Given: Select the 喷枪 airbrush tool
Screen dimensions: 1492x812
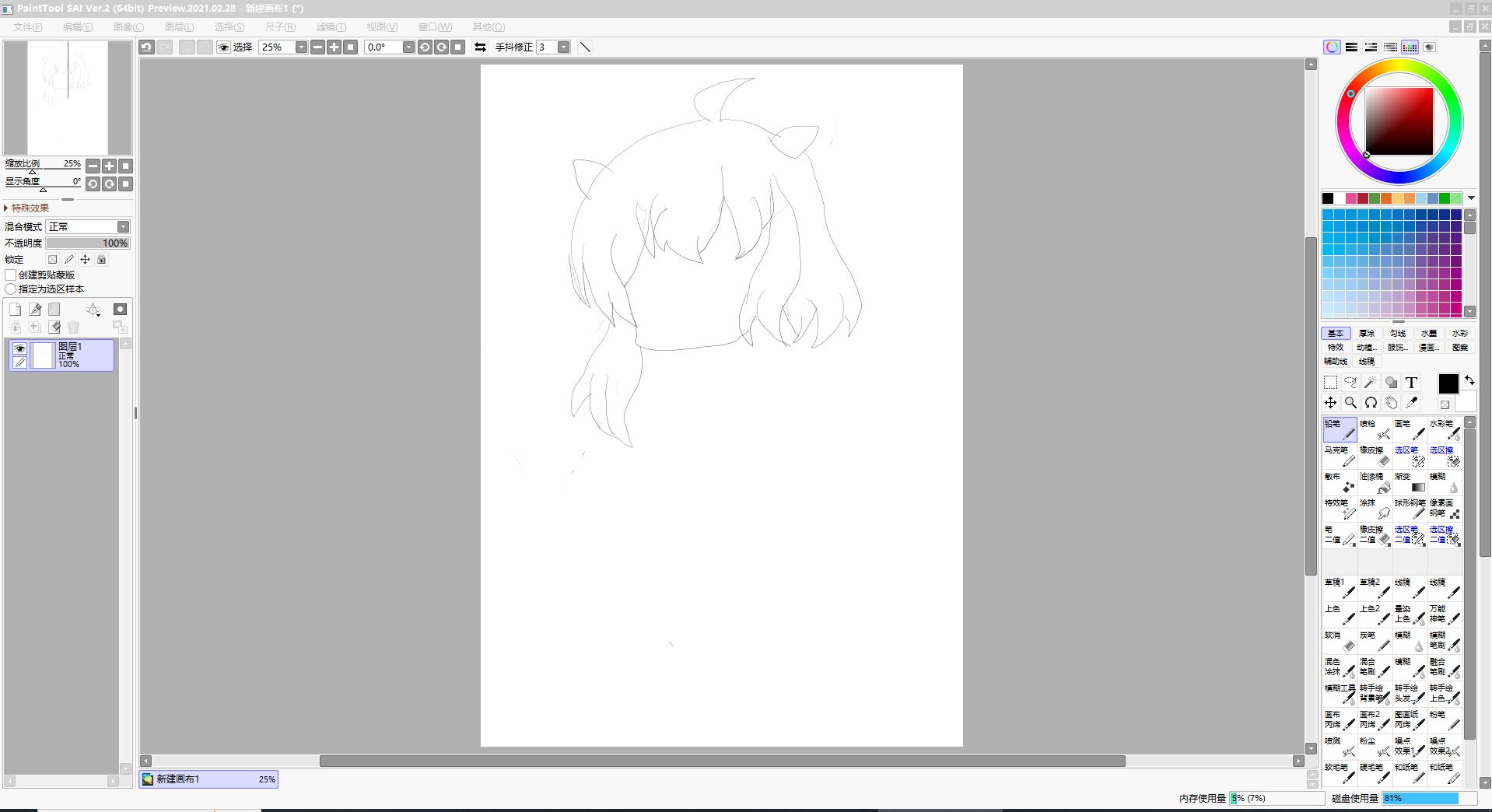Looking at the screenshot, I should point(1375,429).
